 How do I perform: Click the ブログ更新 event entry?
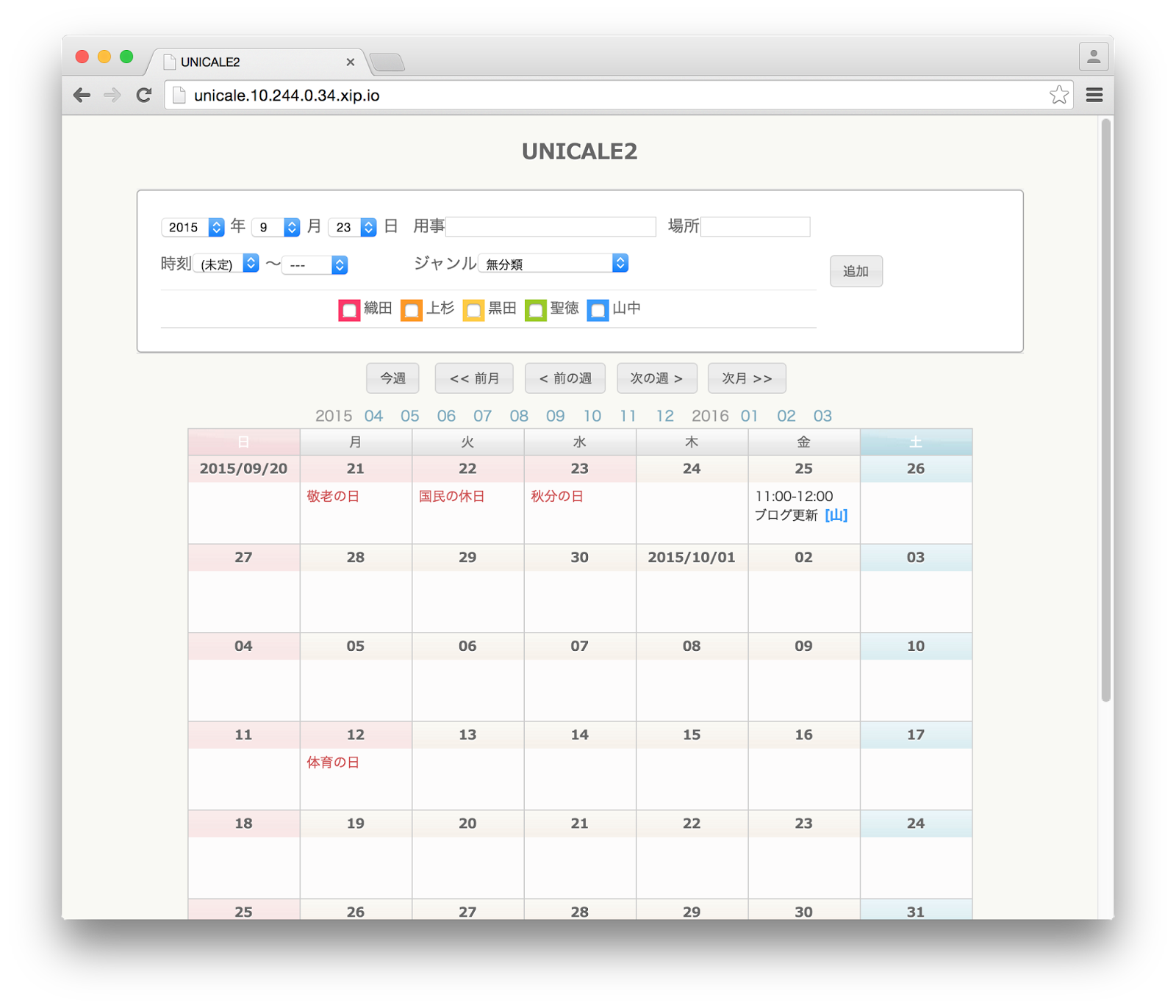(x=786, y=515)
